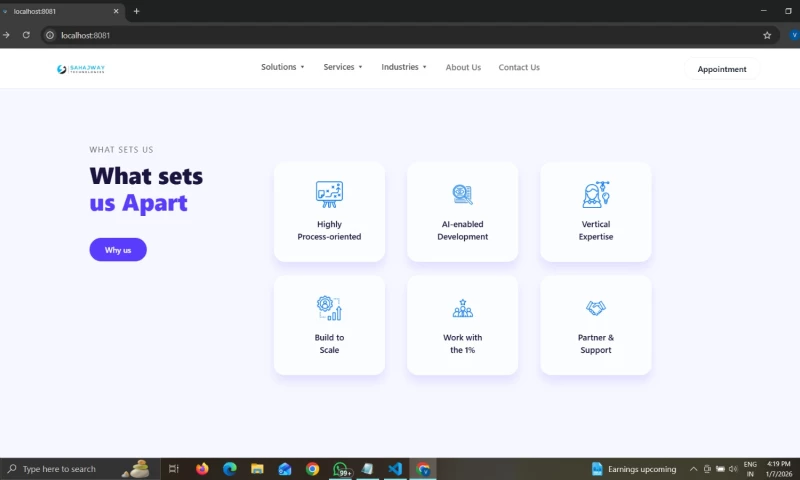Expand the Solutions dropdown menu
The image size is (800, 480).
coord(283,67)
